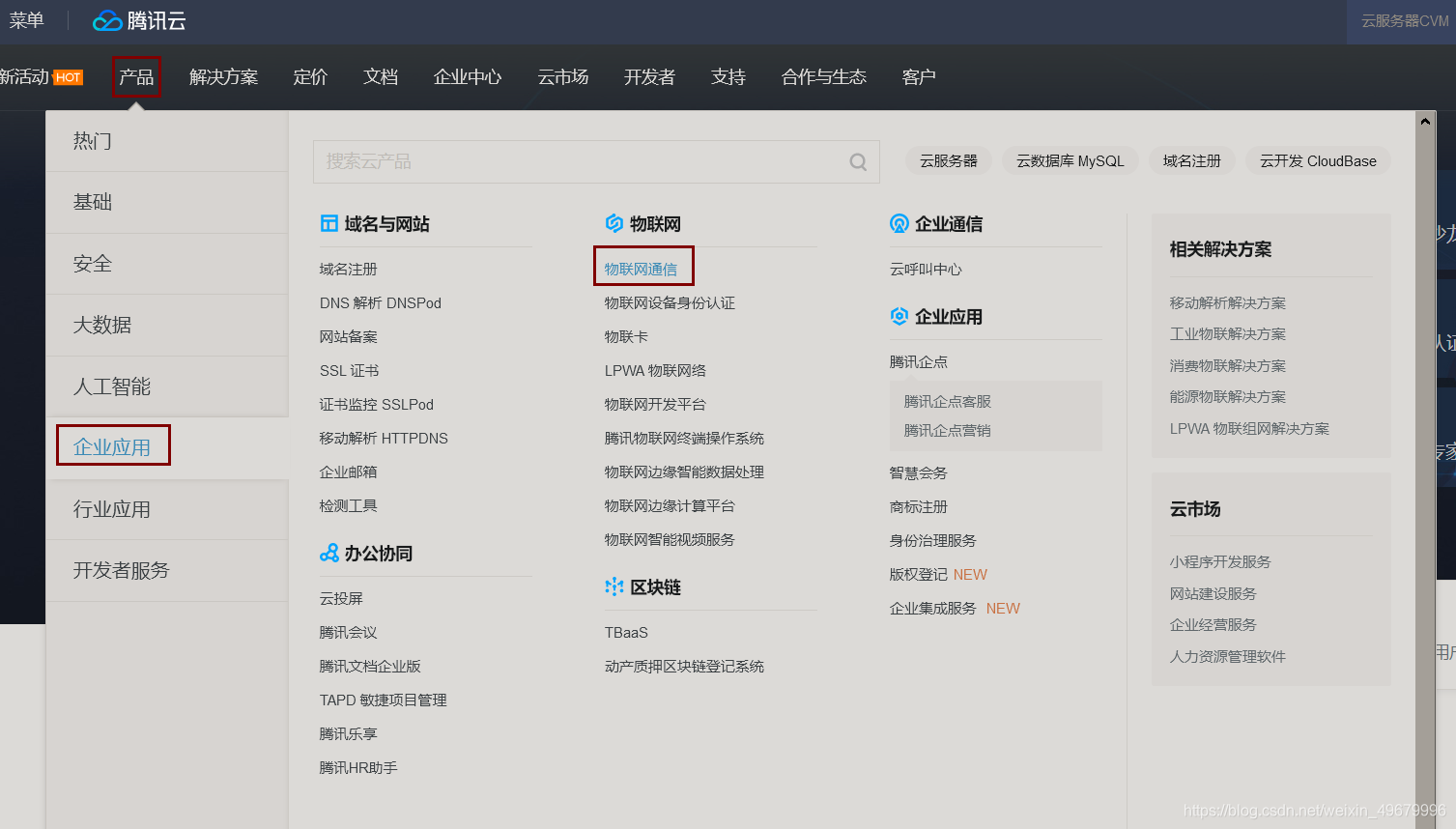The width and height of the screenshot is (1456, 829).
Task: Select the 安全 category tab
Action: tap(167, 264)
